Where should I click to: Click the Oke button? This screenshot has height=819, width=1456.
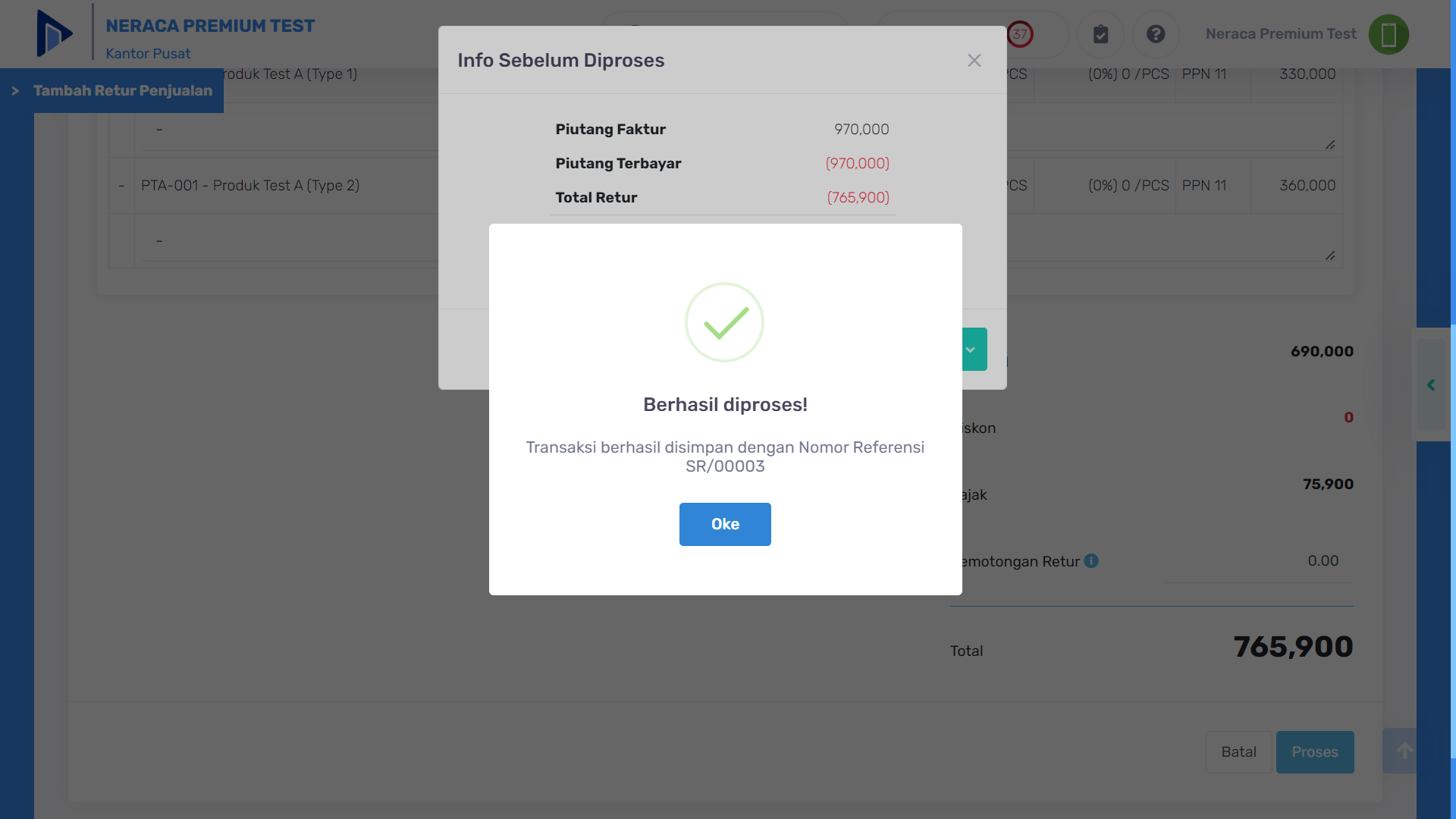(x=725, y=524)
